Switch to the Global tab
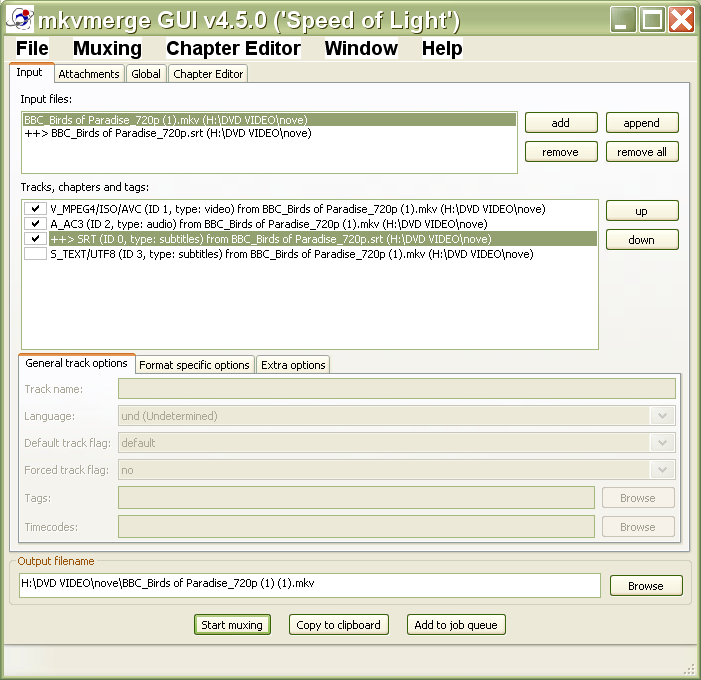 [146, 74]
